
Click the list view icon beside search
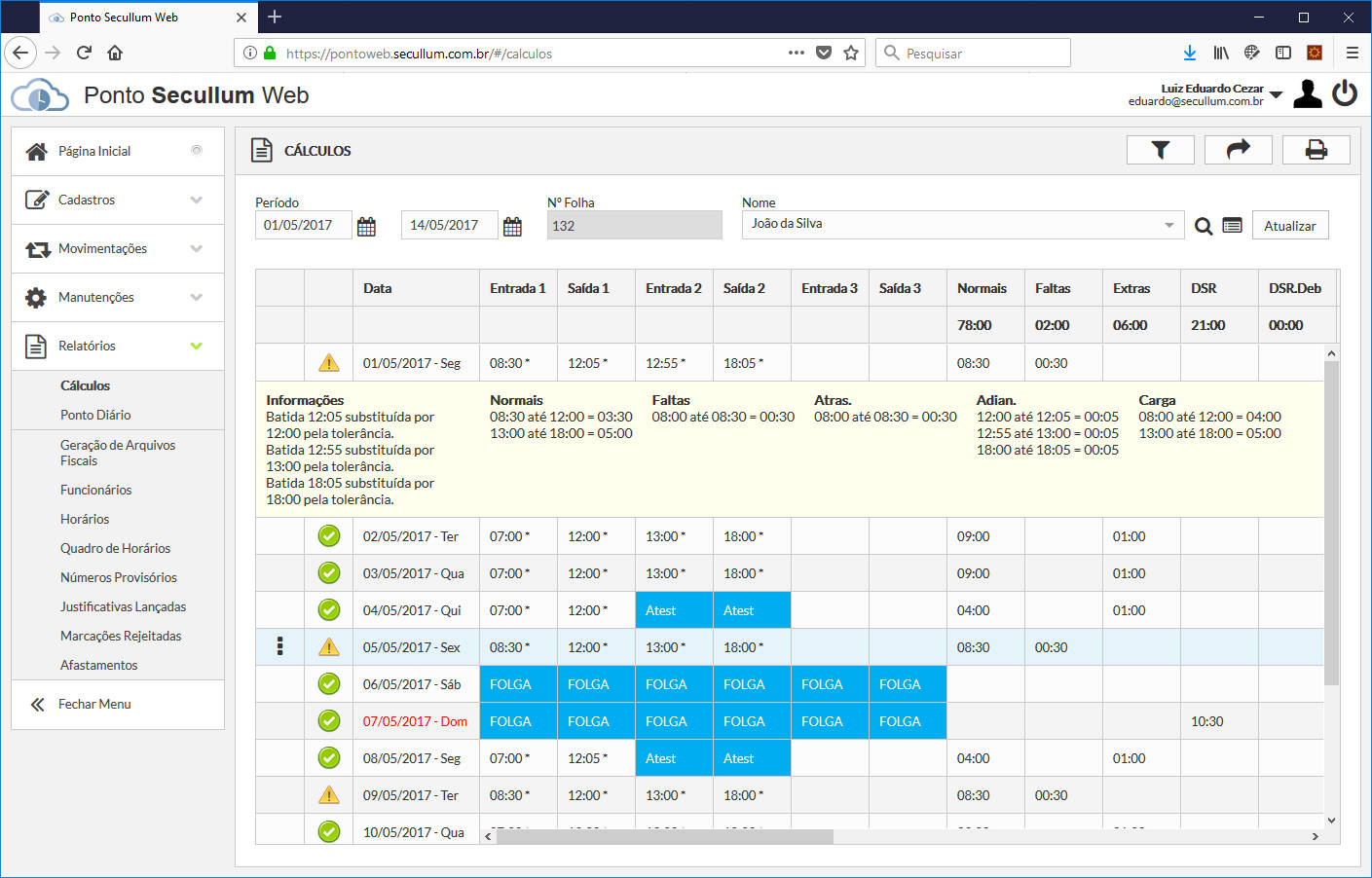[x=1232, y=226]
